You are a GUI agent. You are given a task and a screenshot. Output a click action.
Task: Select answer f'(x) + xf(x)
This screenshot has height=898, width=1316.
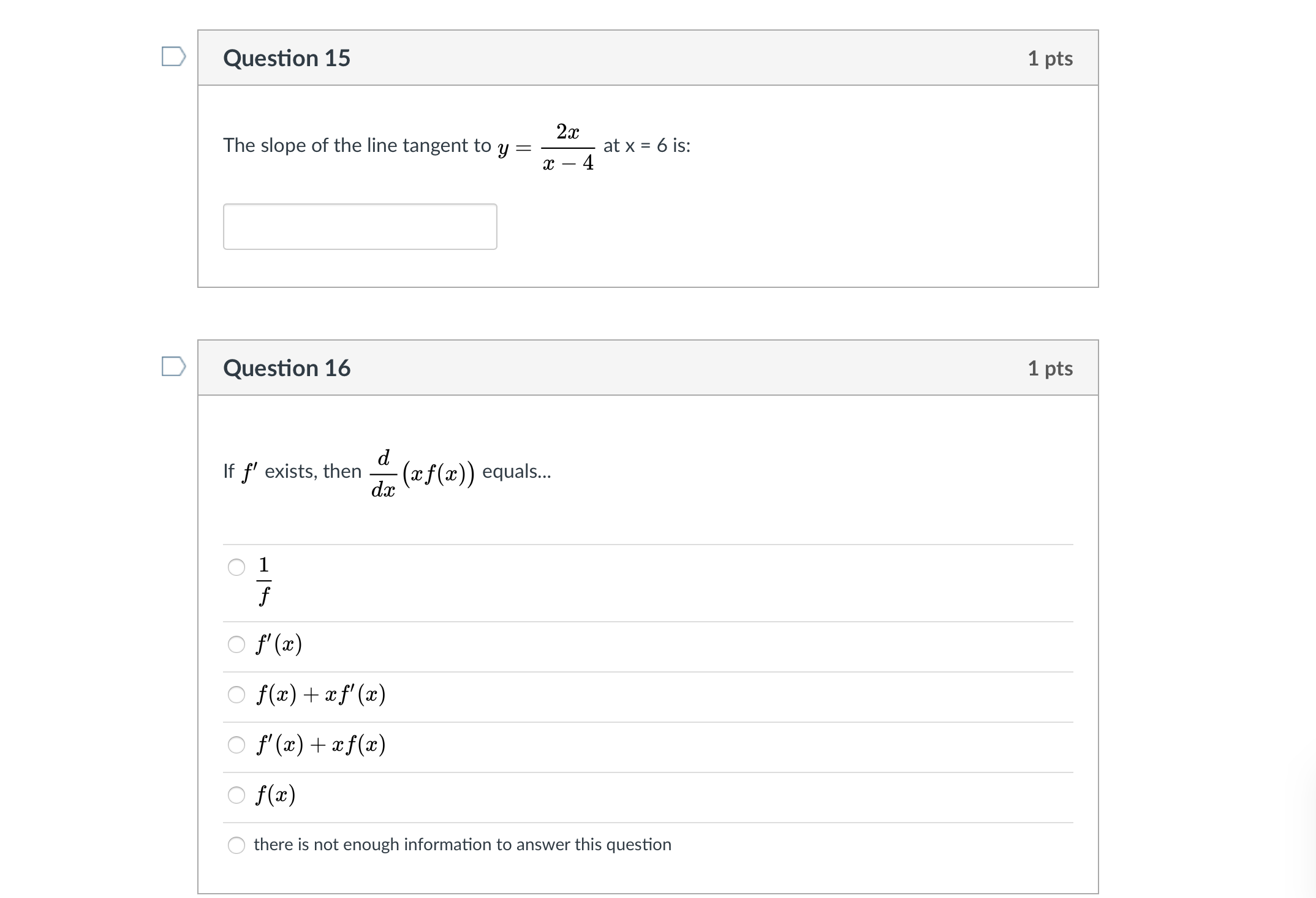click(x=236, y=744)
